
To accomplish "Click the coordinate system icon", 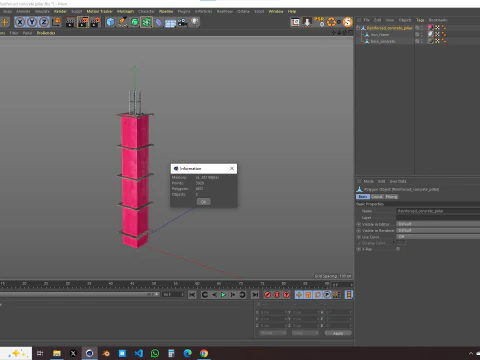I will pos(57,22).
